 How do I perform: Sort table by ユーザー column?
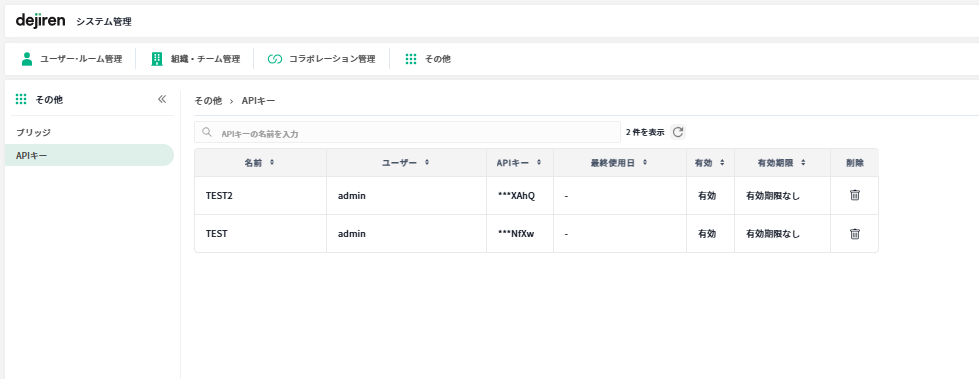point(406,162)
